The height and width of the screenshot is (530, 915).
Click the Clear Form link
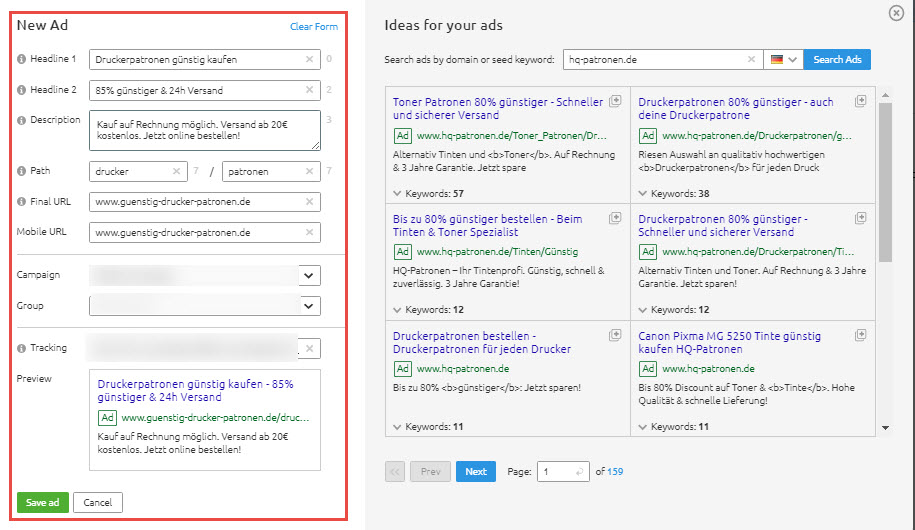pos(314,26)
